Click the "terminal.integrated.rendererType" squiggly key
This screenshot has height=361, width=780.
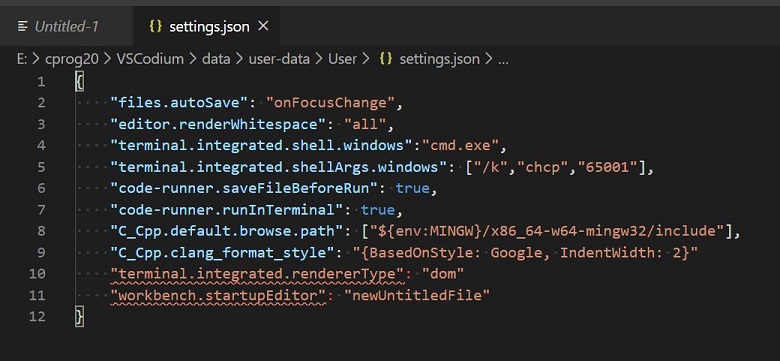point(256,273)
